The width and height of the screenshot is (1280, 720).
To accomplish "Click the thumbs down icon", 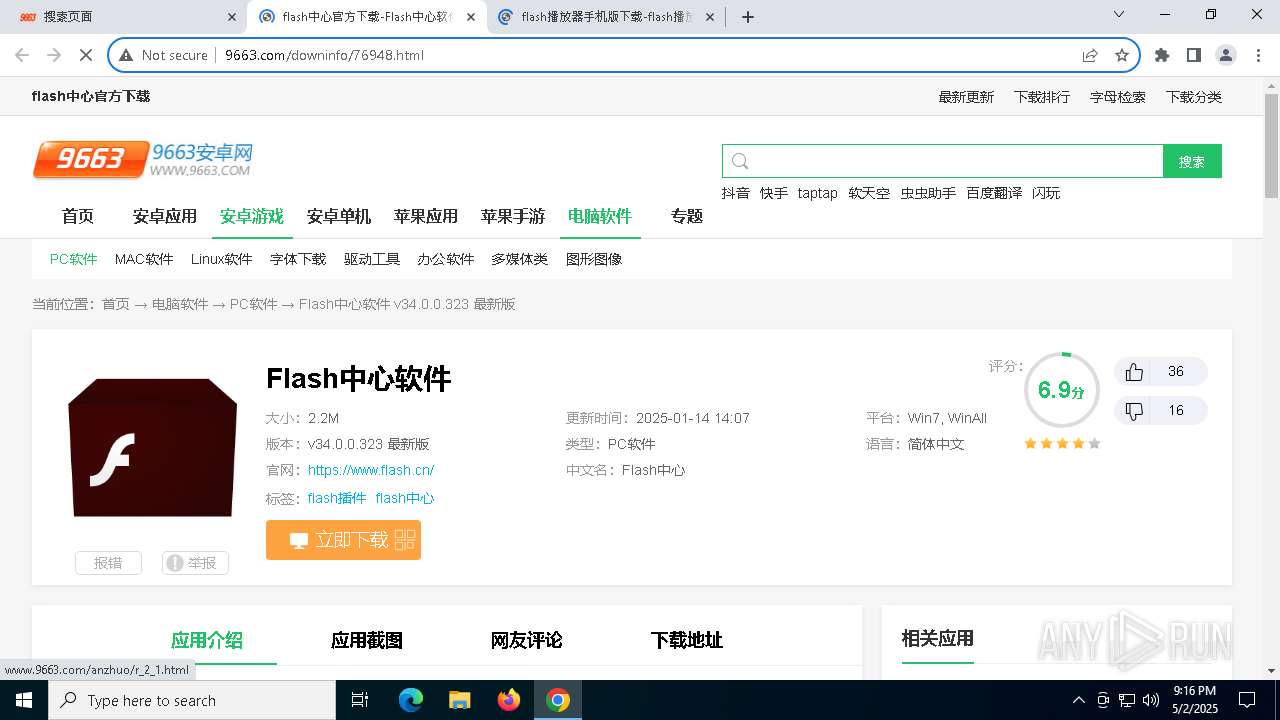I will pos(1134,411).
